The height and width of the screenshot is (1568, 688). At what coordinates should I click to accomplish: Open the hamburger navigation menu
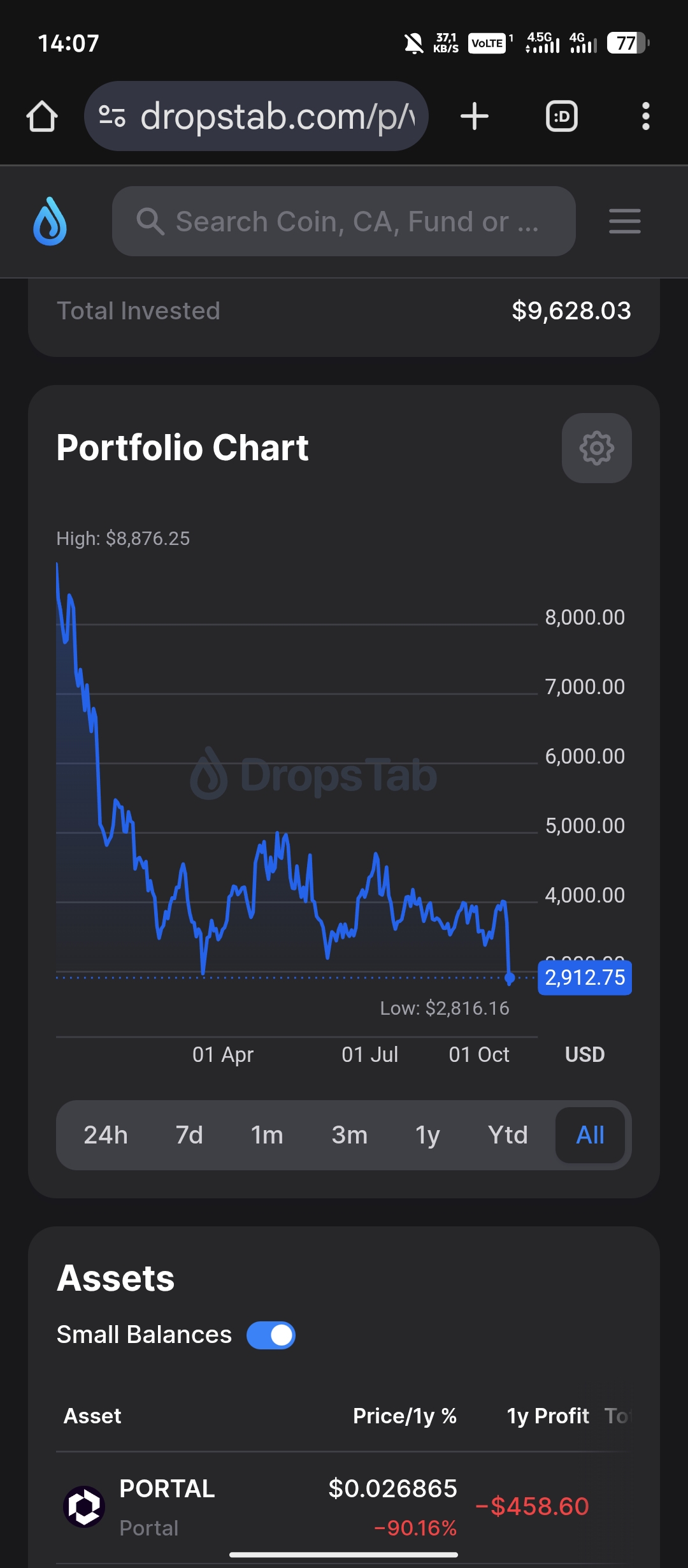click(624, 221)
